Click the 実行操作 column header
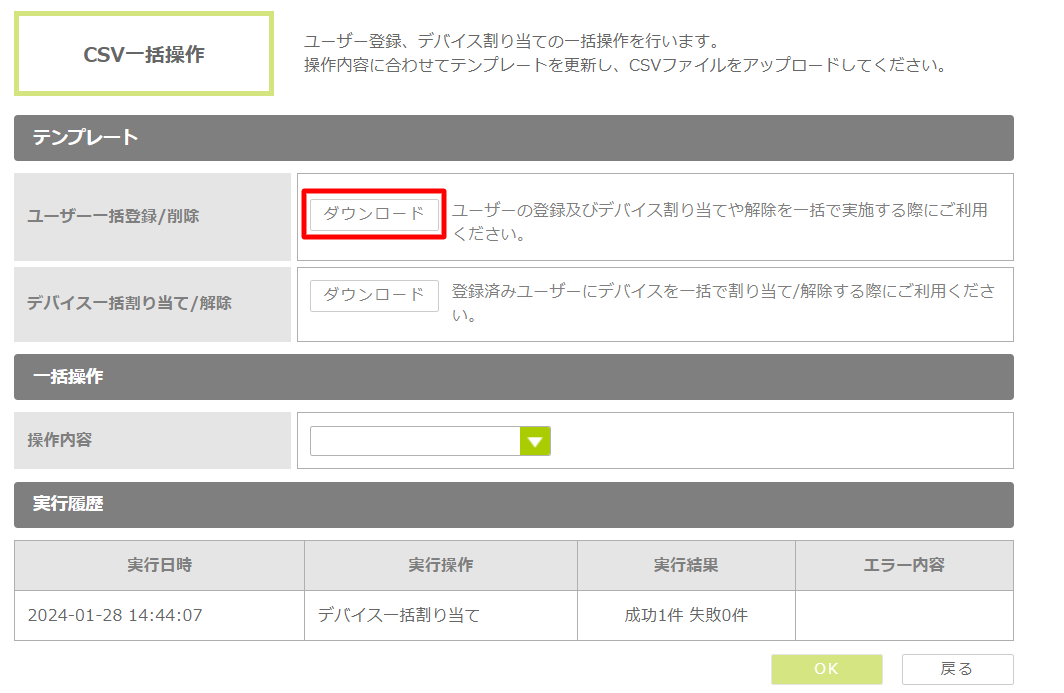The width and height of the screenshot is (1064, 693). coord(440,565)
